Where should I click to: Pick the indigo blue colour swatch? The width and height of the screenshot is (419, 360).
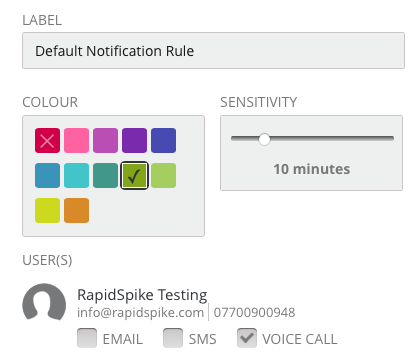pyautogui.click(x=163, y=140)
